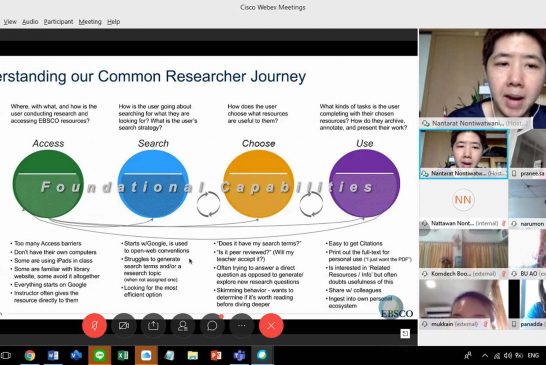This screenshot has width=546, height=365.
Task: Open the Participants panel button
Action: [x=182, y=326]
